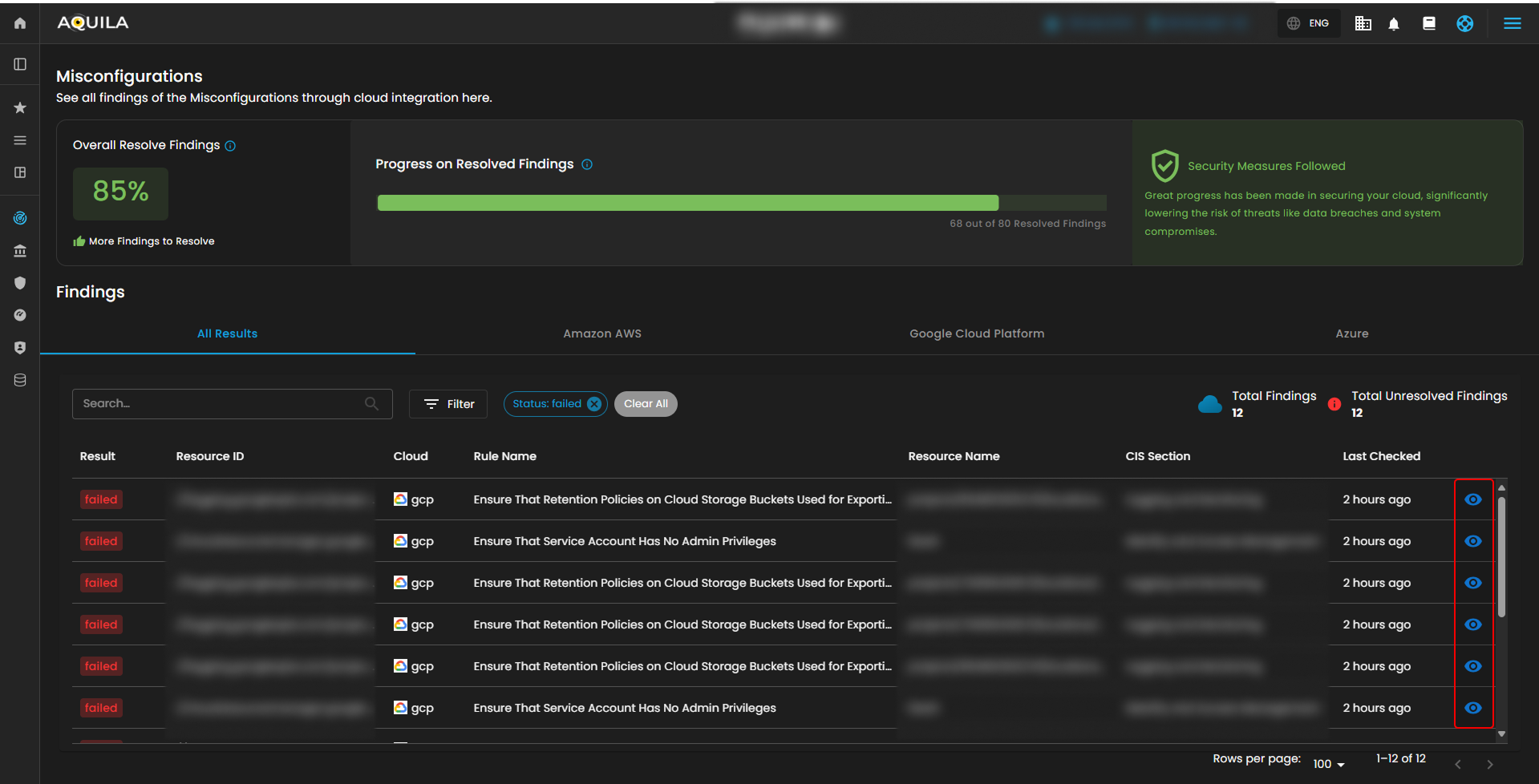Open the ENG language selector
The width and height of the screenshot is (1539, 784).
1309,23
